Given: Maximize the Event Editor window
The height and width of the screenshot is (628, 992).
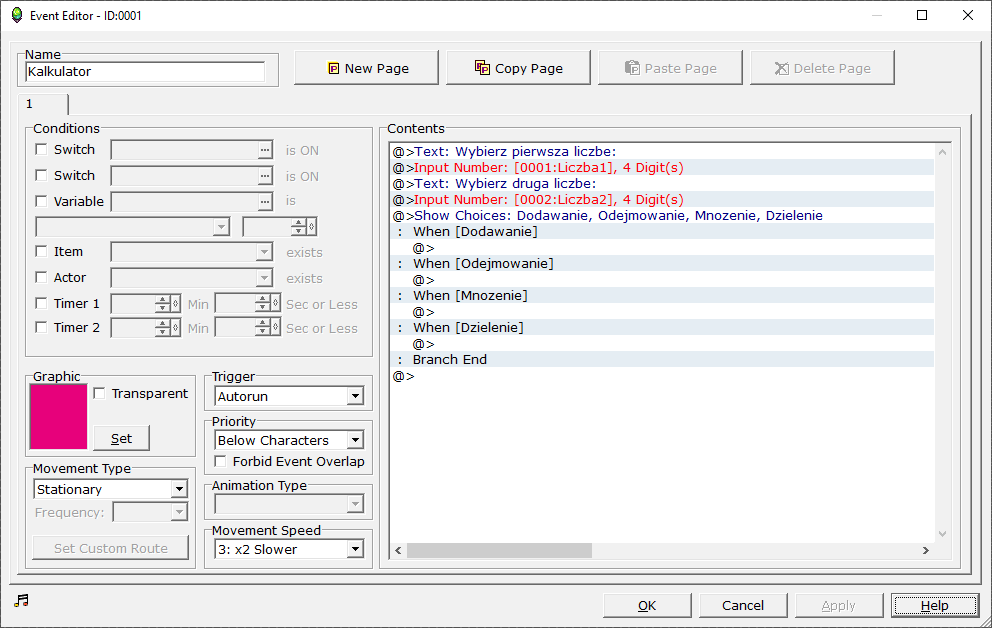Looking at the screenshot, I should tap(922, 15).
